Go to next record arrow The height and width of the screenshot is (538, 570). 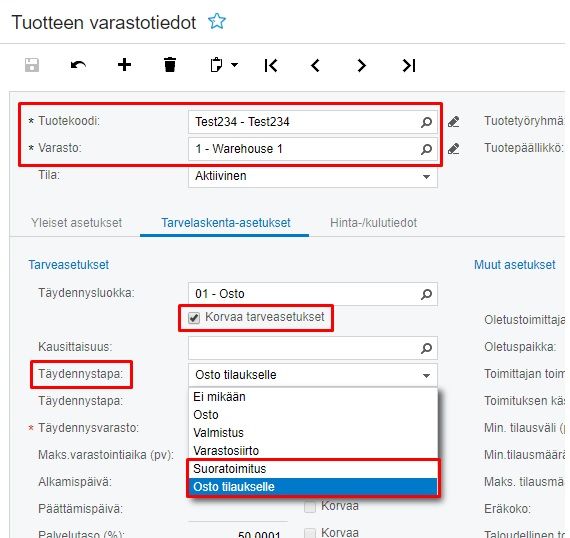(x=361, y=65)
